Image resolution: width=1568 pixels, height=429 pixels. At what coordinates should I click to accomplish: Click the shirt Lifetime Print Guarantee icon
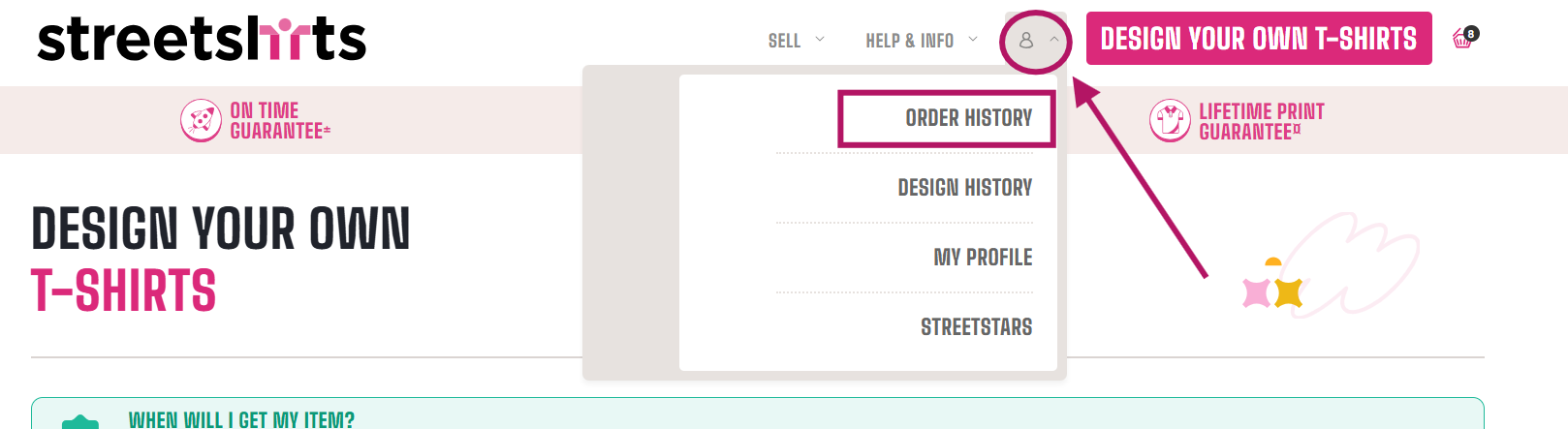tap(1170, 121)
